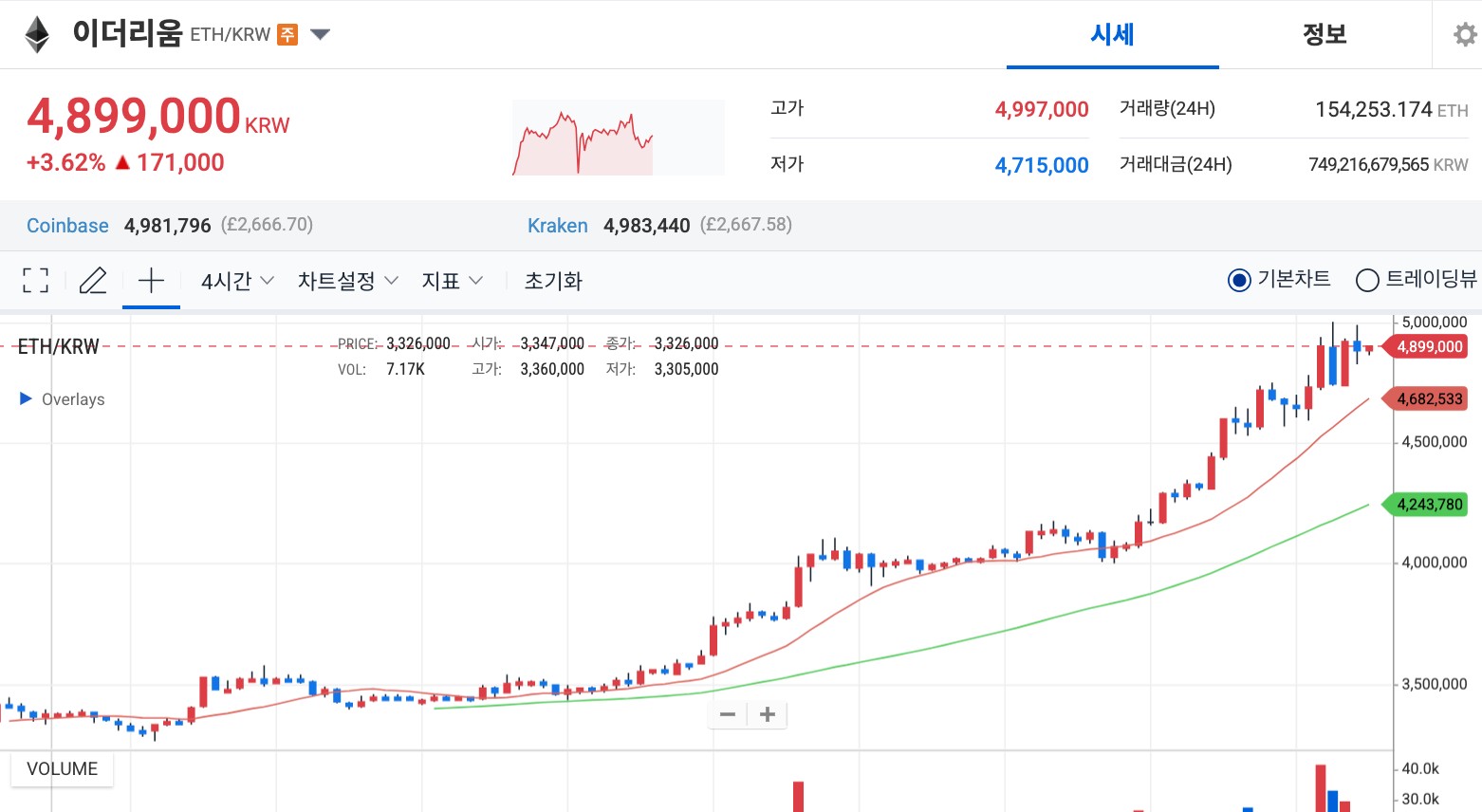Viewport: 1482px width, 812px height.
Task: Select the crosshair cursor tool
Action: pyautogui.click(x=151, y=281)
